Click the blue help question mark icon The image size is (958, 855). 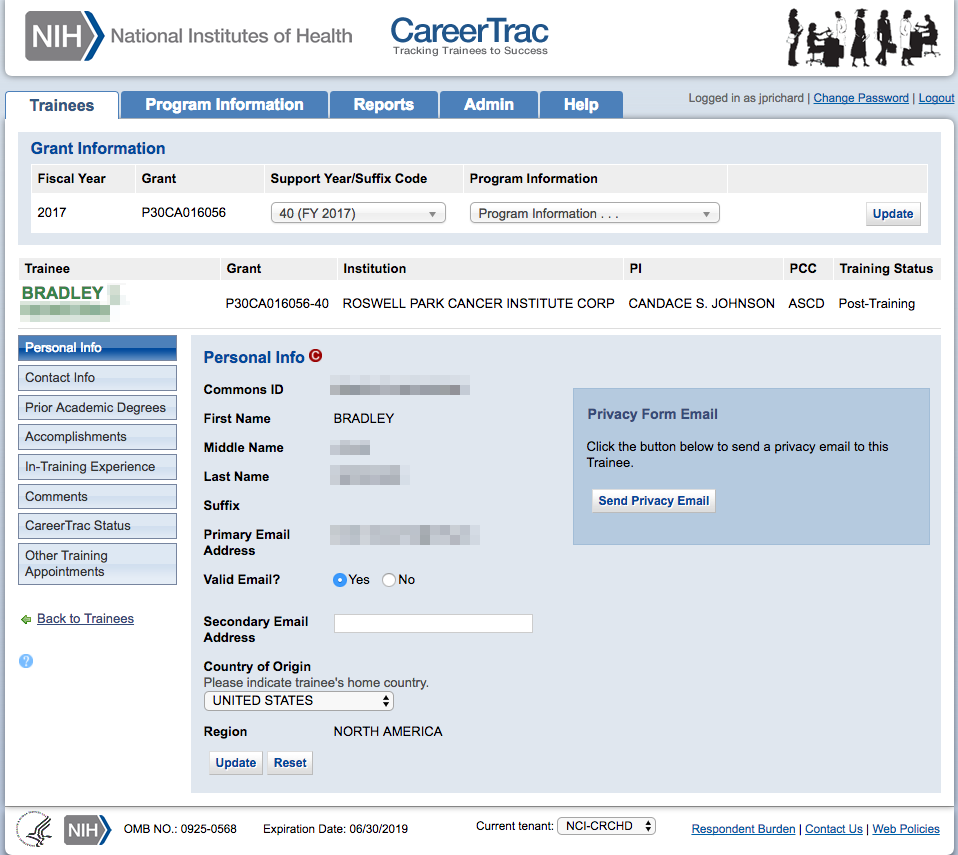(26, 661)
